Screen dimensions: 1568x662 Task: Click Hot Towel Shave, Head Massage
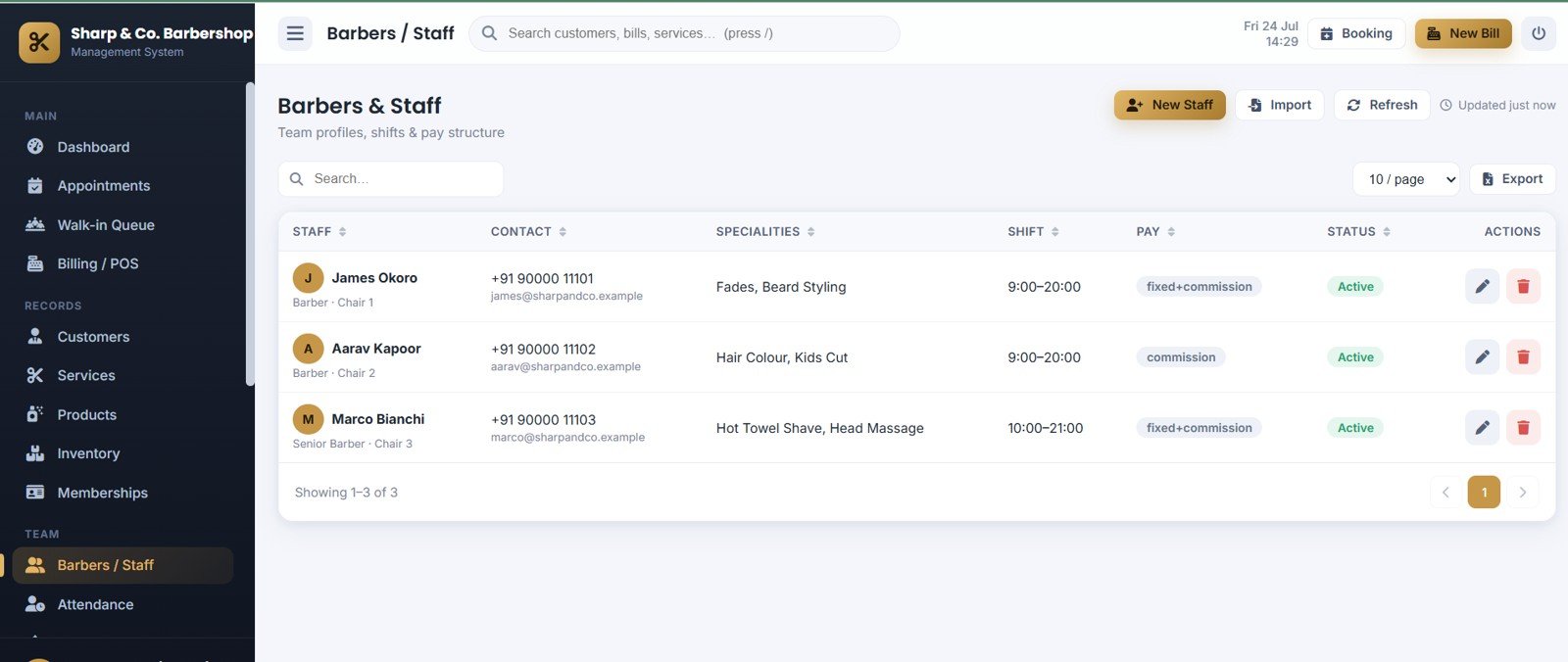pyautogui.click(x=820, y=428)
